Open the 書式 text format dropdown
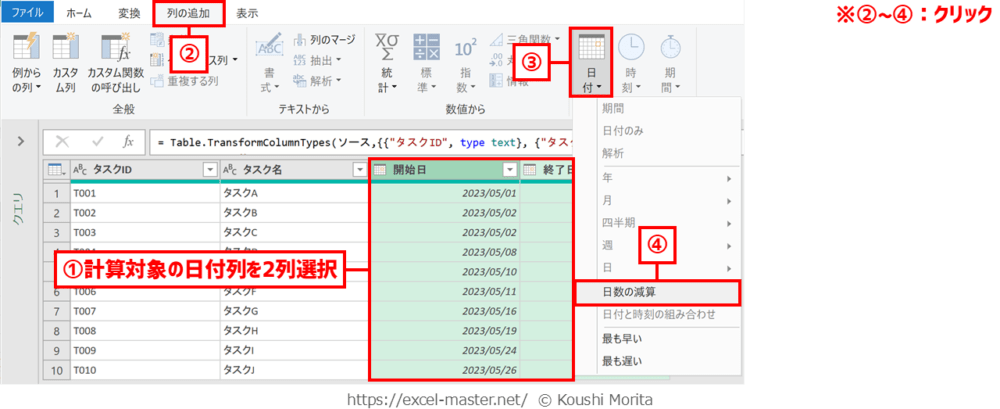This screenshot has height=409, width=1000. point(269,64)
